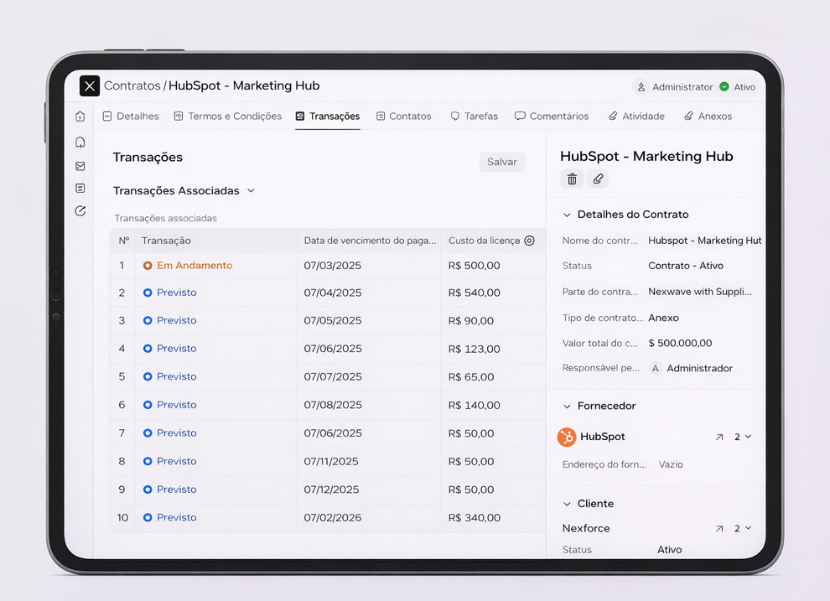The height and width of the screenshot is (601, 830).
Task: Expand Nexforce client count dropdown 2
Action: 743,528
